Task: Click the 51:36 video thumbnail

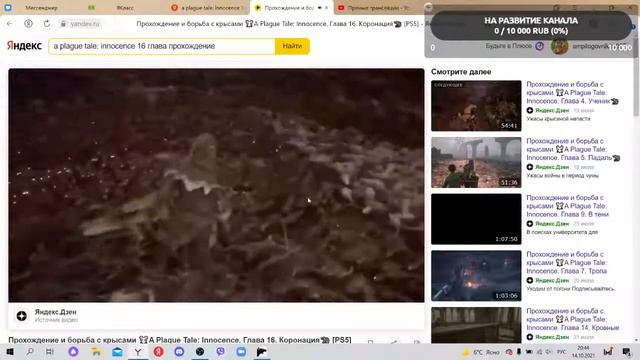Action: tap(476, 162)
